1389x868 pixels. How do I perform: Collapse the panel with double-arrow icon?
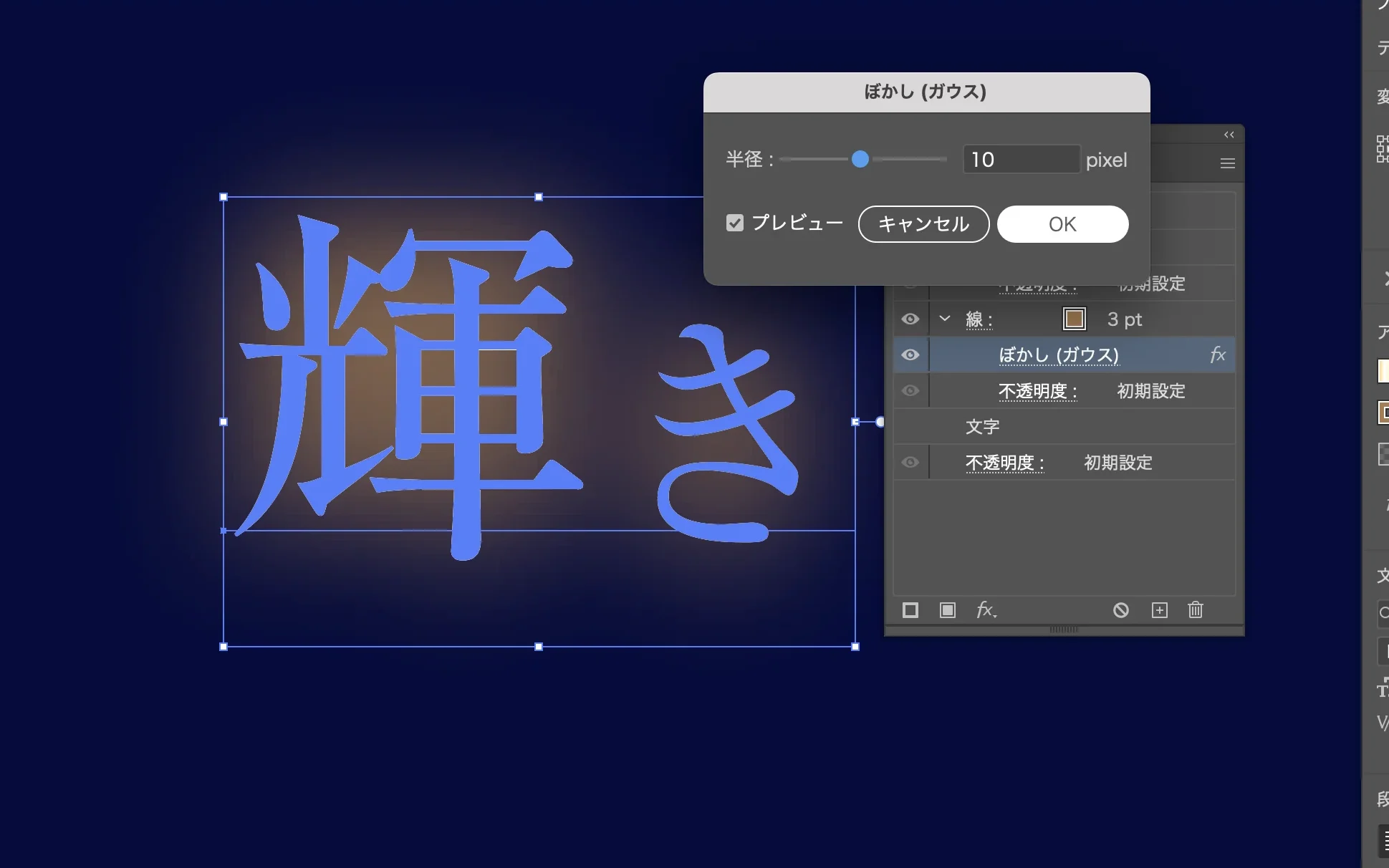point(1229,135)
